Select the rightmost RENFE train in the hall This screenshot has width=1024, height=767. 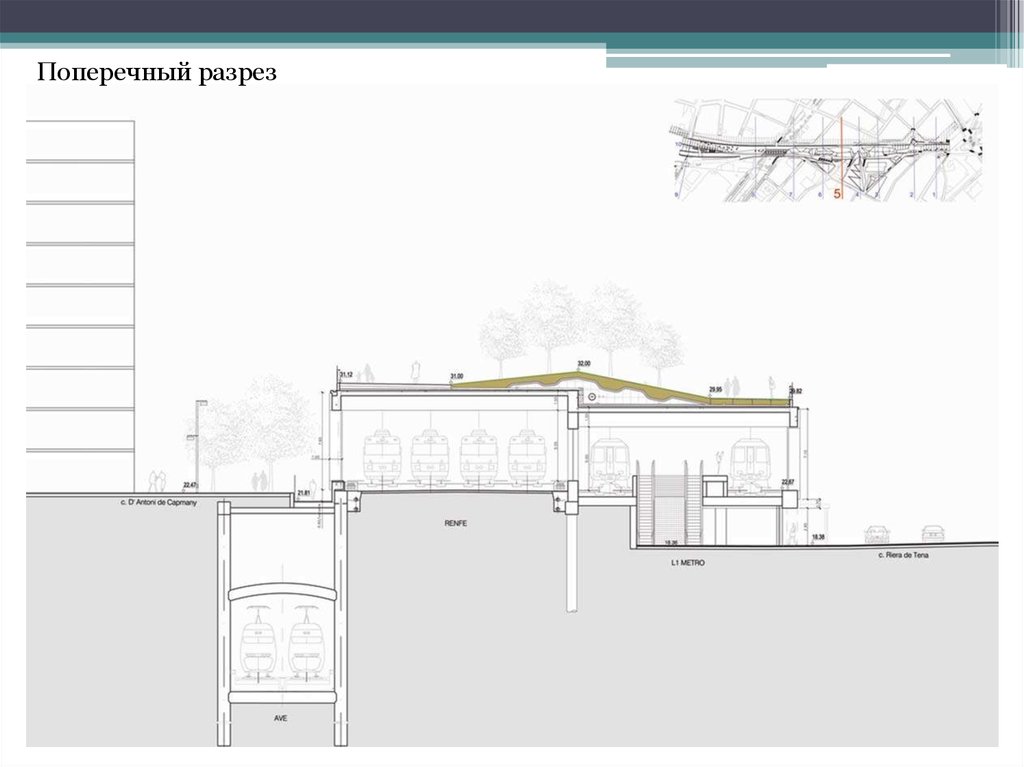(x=528, y=458)
